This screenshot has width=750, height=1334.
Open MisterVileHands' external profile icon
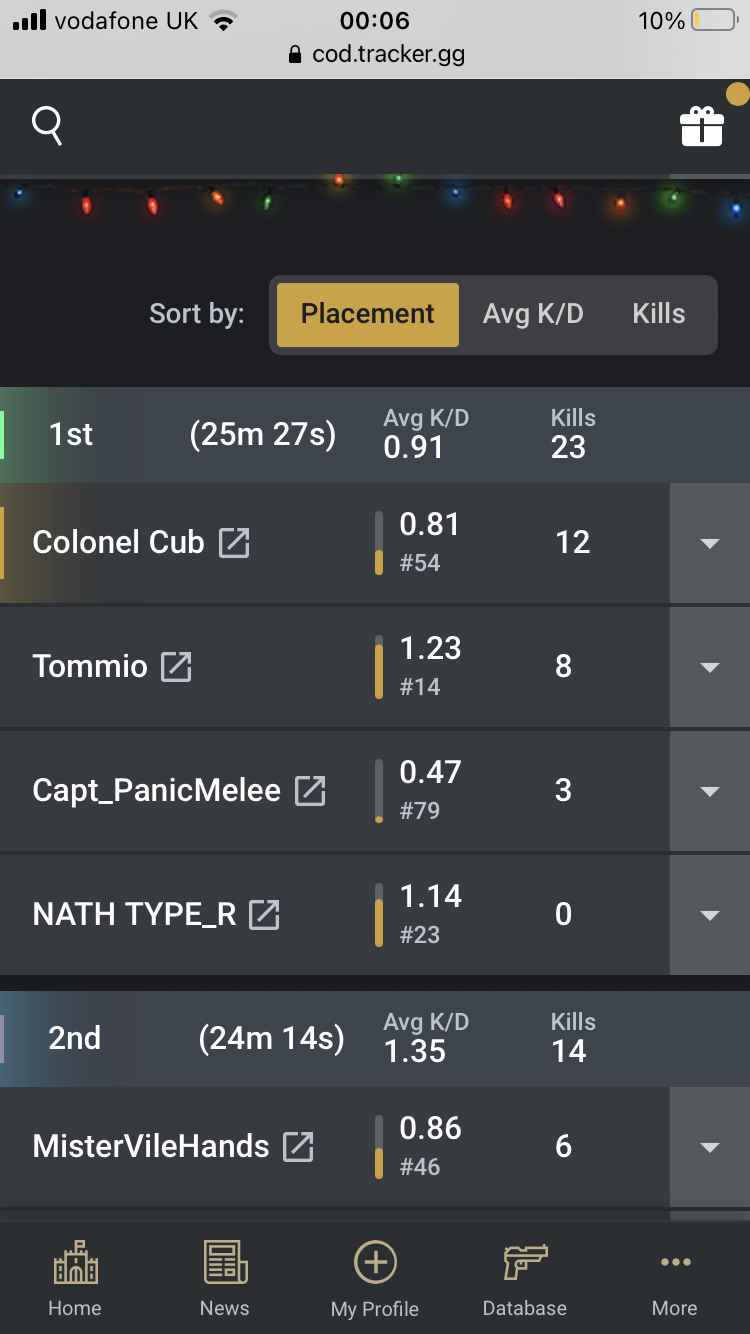tap(298, 1147)
